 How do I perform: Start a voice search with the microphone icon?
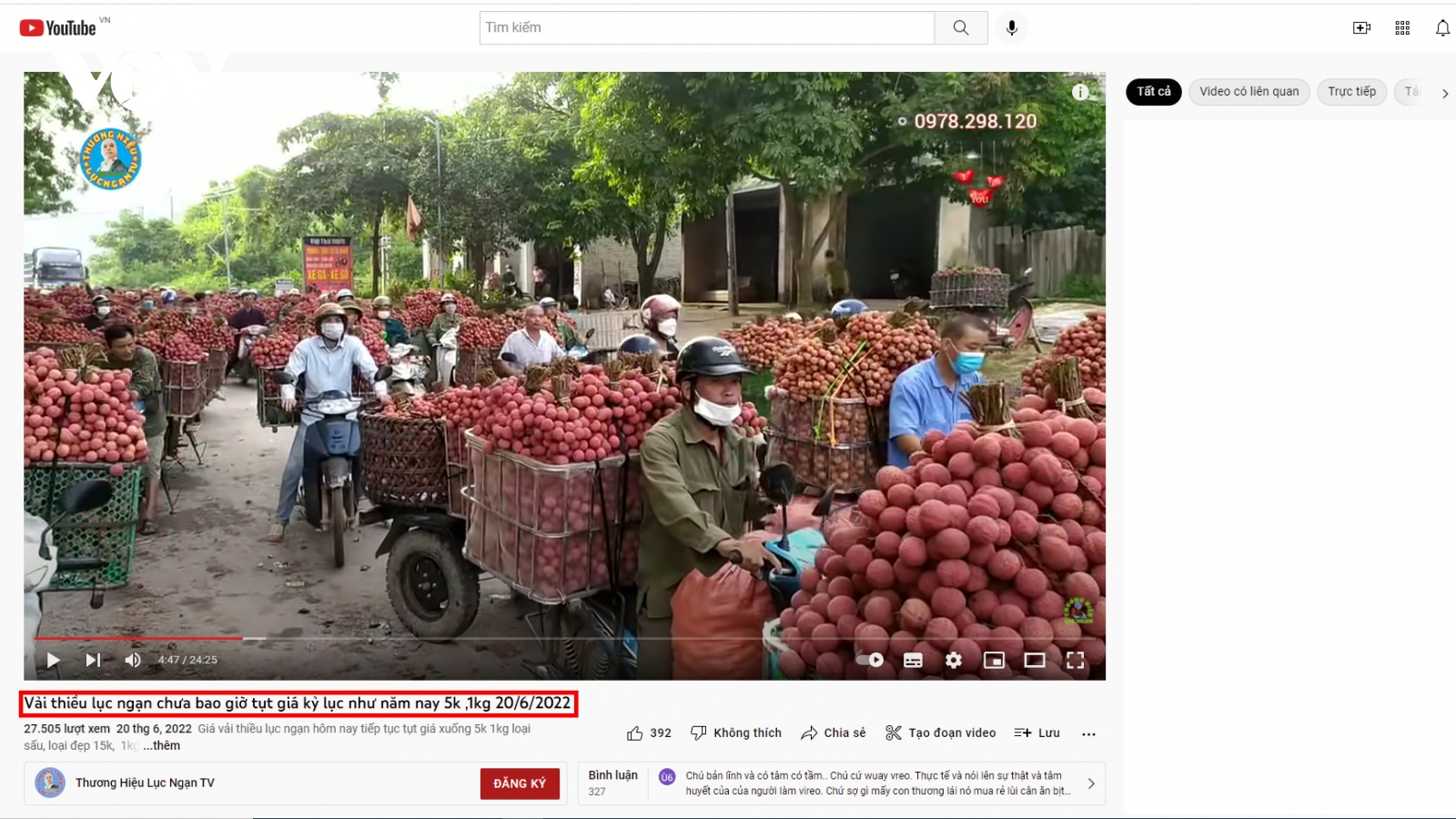click(1011, 27)
